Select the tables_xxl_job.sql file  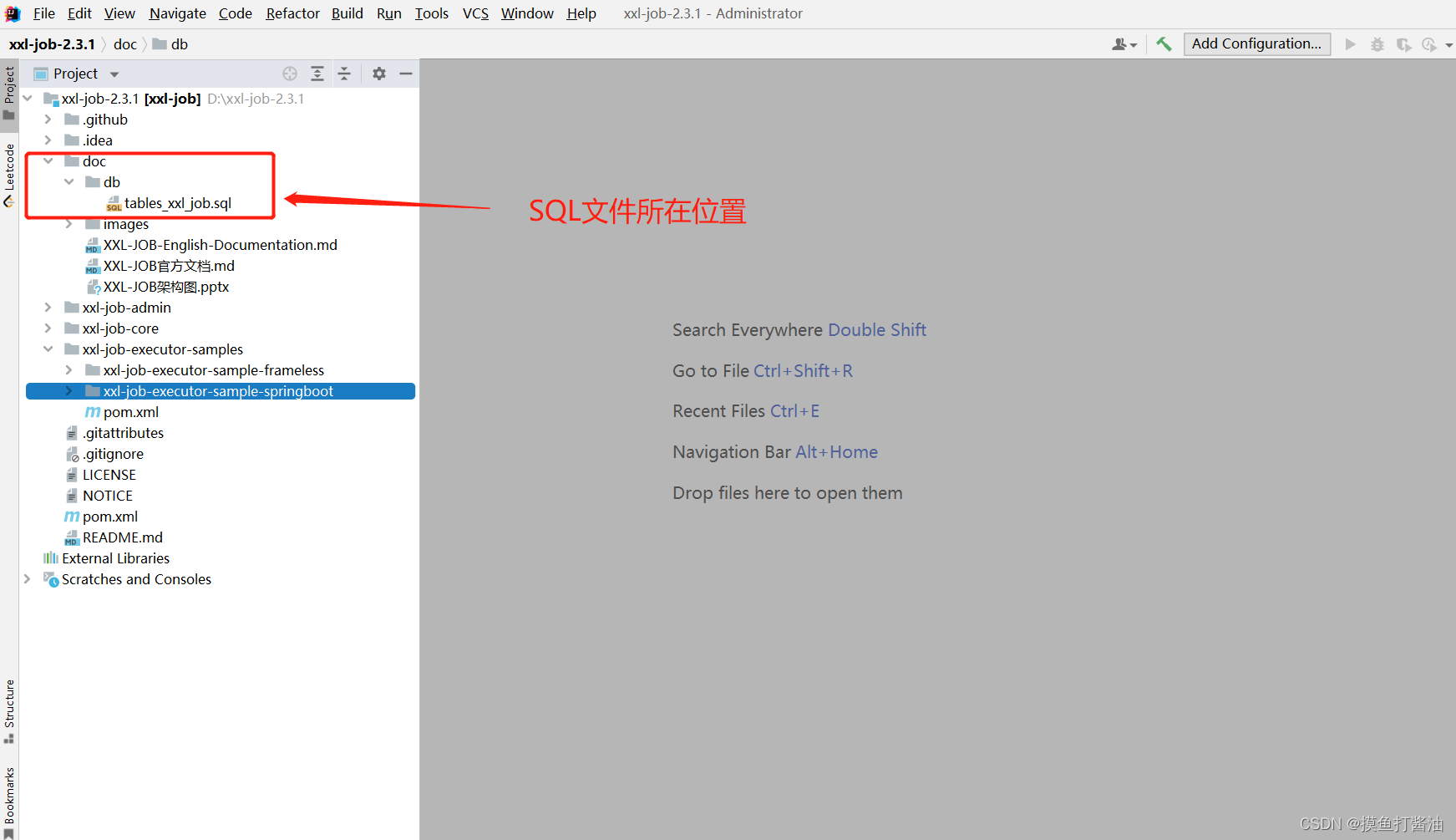(x=178, y=203)
